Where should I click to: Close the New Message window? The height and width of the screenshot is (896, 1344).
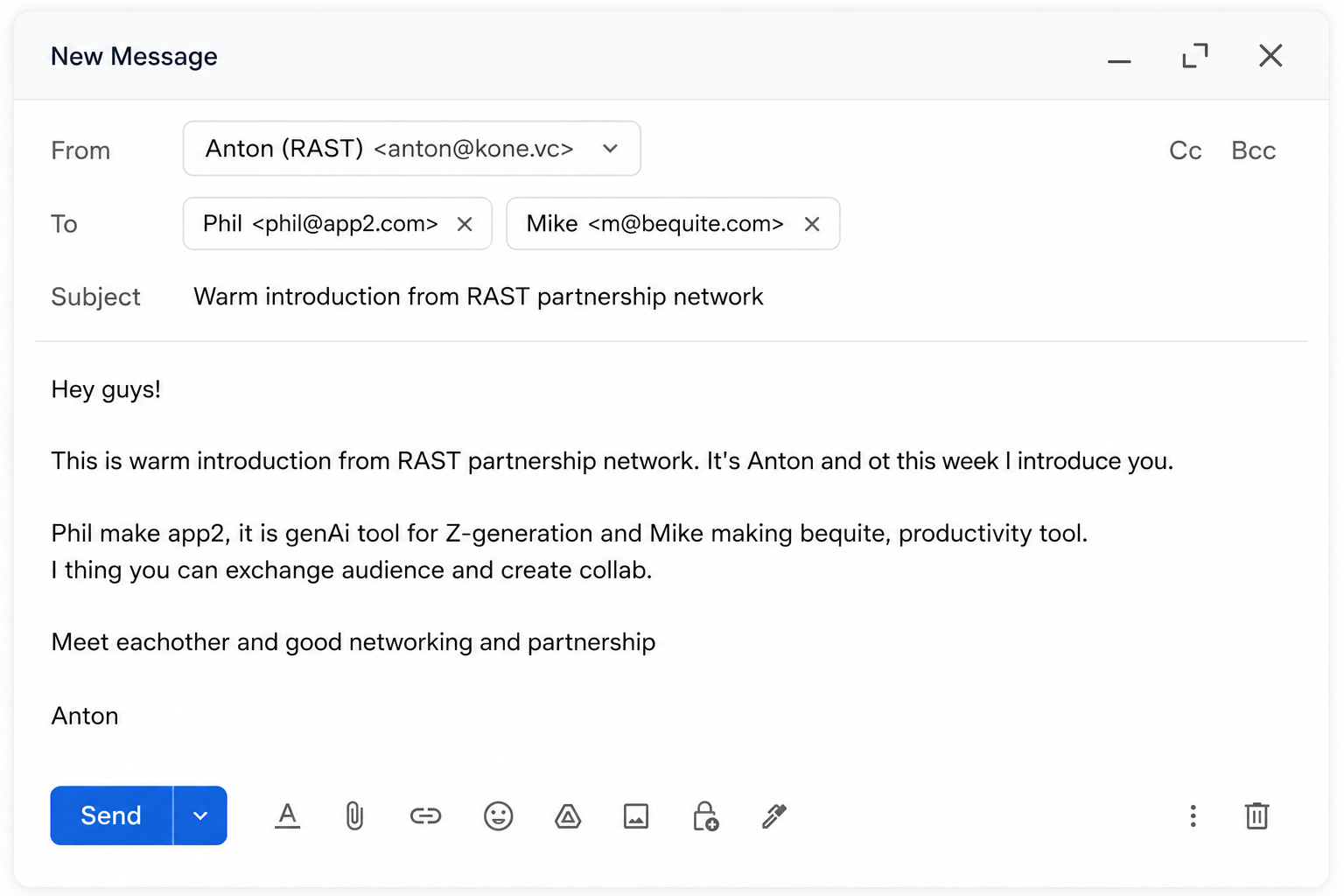click(1270, 56)
